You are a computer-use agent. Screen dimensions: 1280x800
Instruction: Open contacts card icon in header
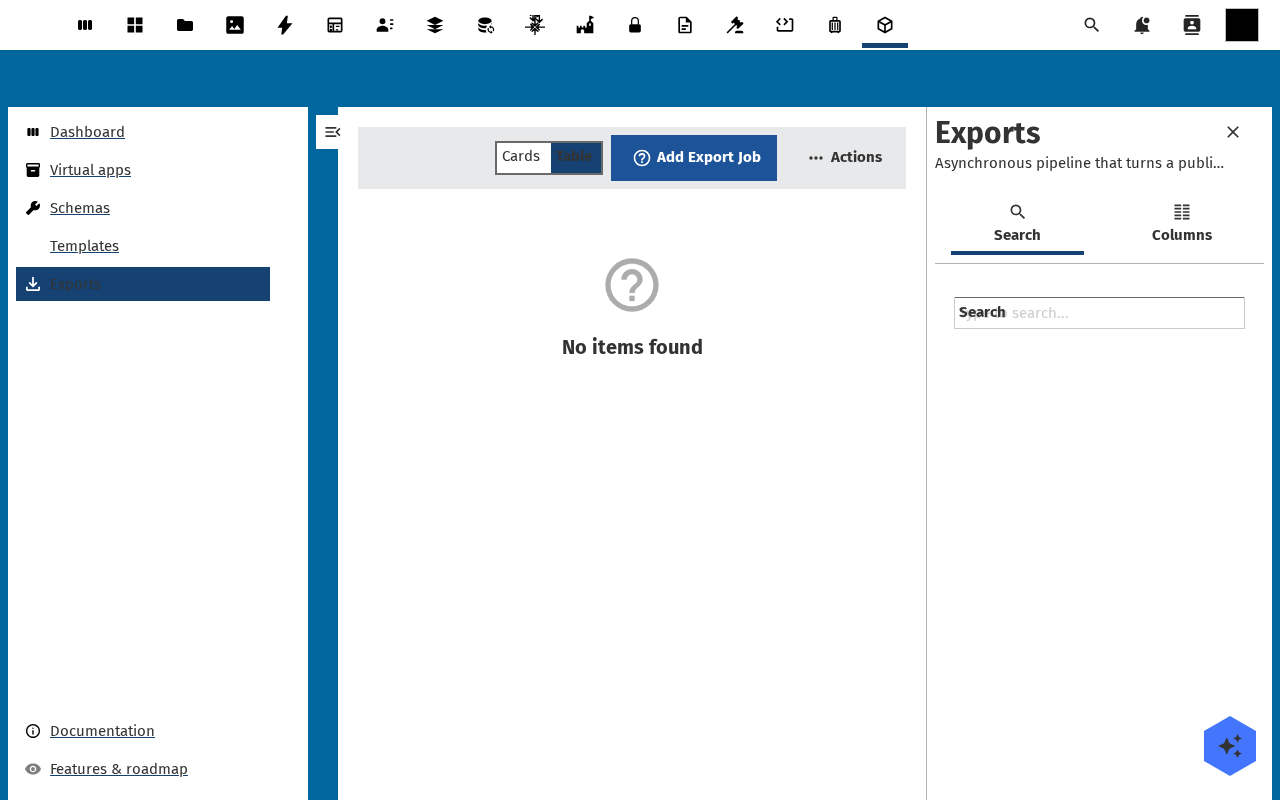tap(1192, 25)
